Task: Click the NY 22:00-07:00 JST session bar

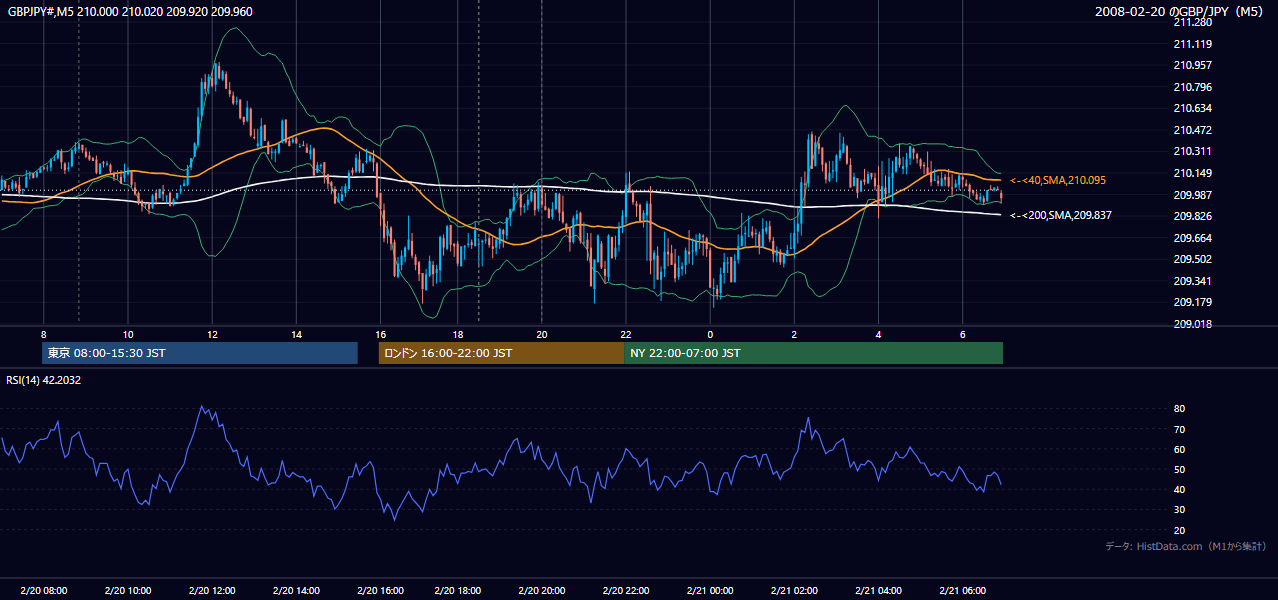Action: click(813, 353)
